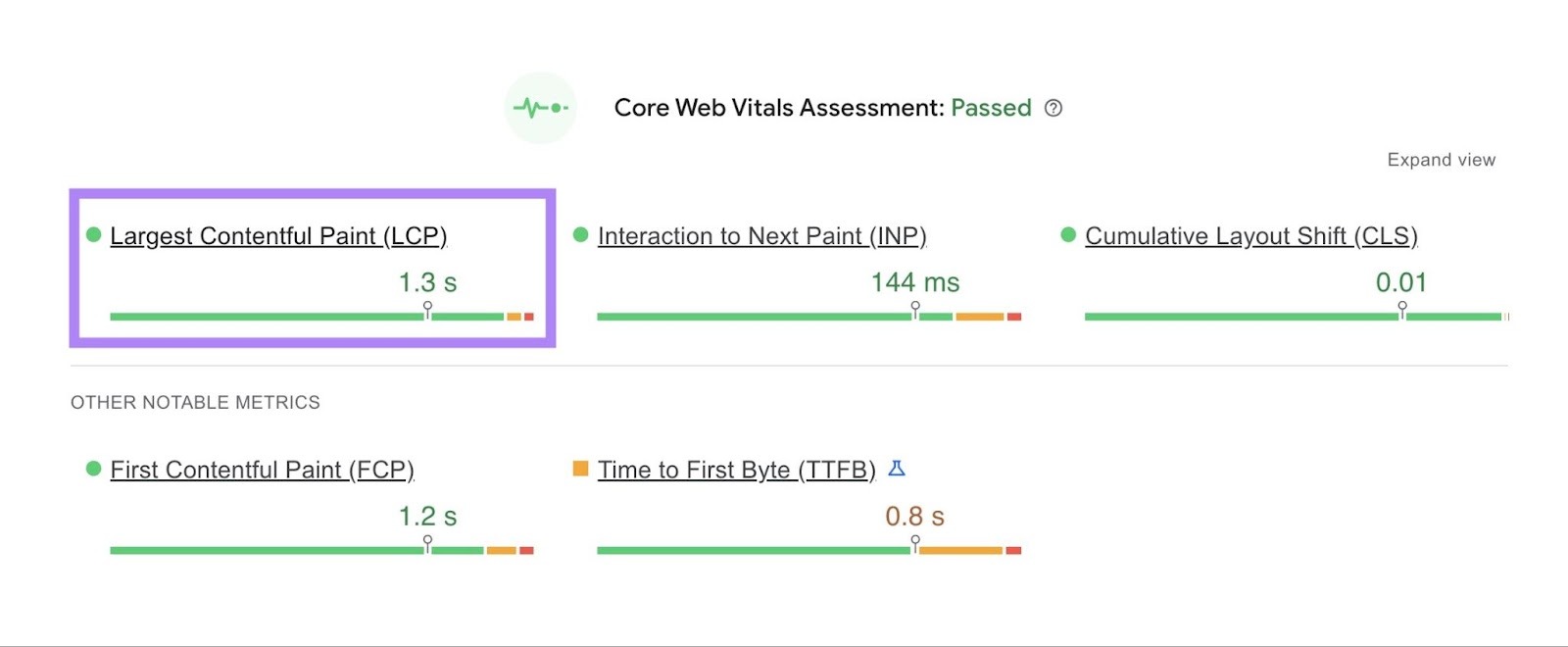Select the green dot next to FCP
The image size is (1568, 647).
click(93, 468)
